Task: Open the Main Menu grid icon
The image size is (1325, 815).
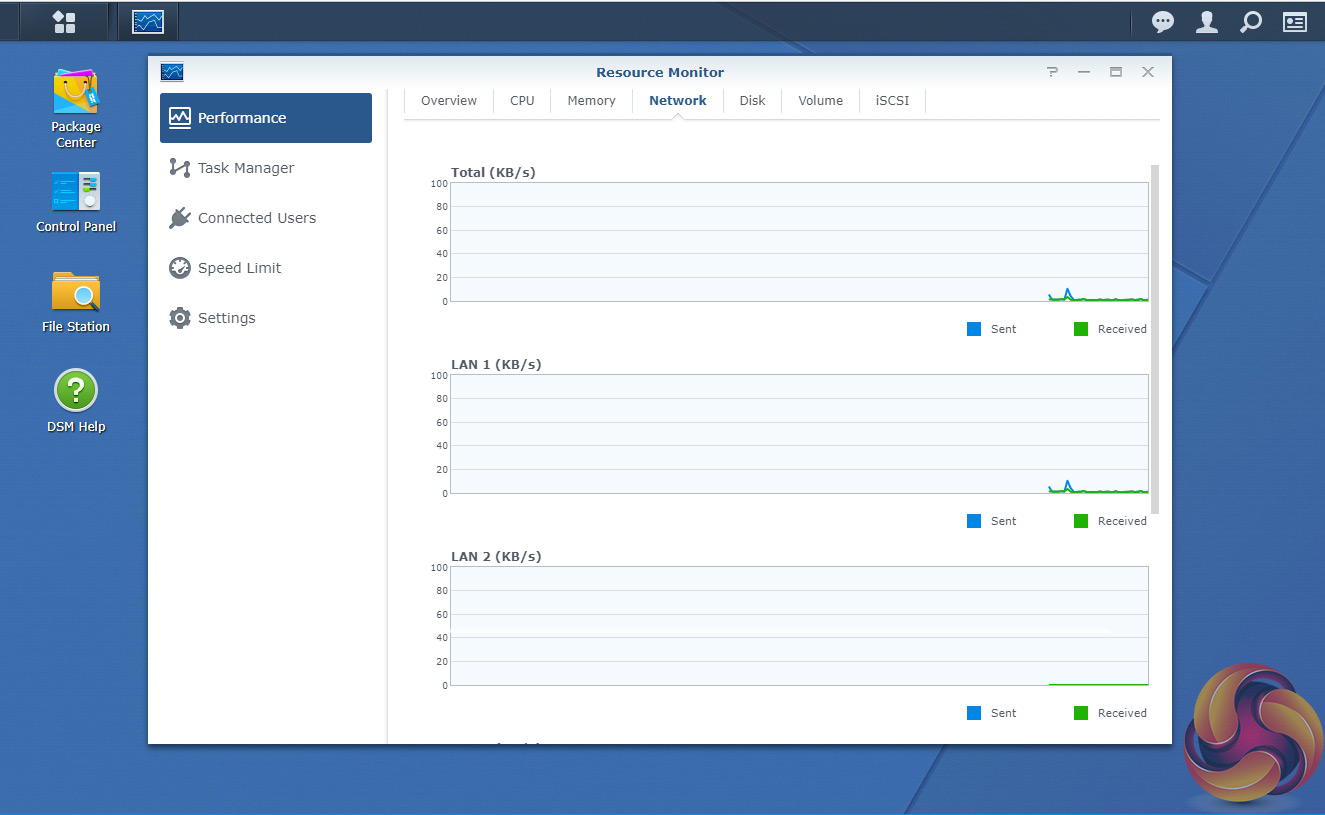Action: (64, 21)
